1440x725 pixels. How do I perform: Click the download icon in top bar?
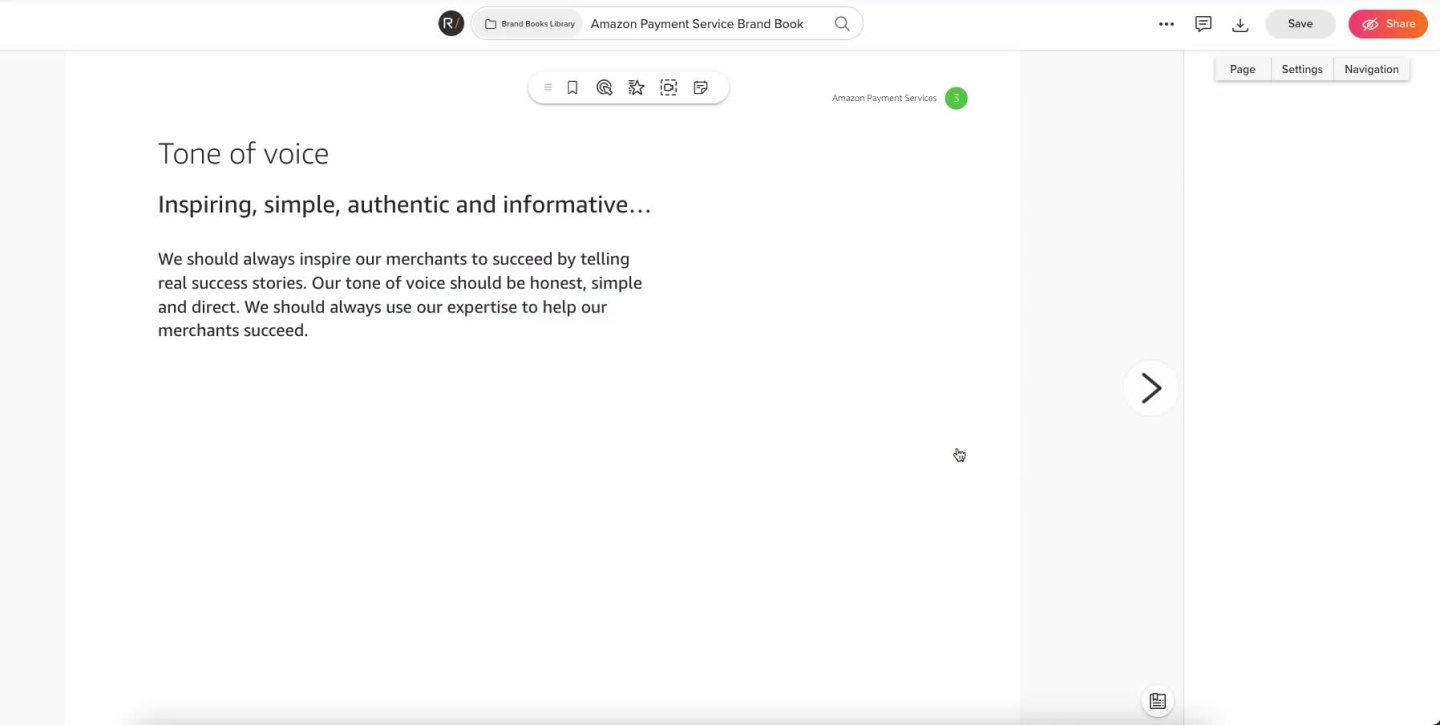1240,24
